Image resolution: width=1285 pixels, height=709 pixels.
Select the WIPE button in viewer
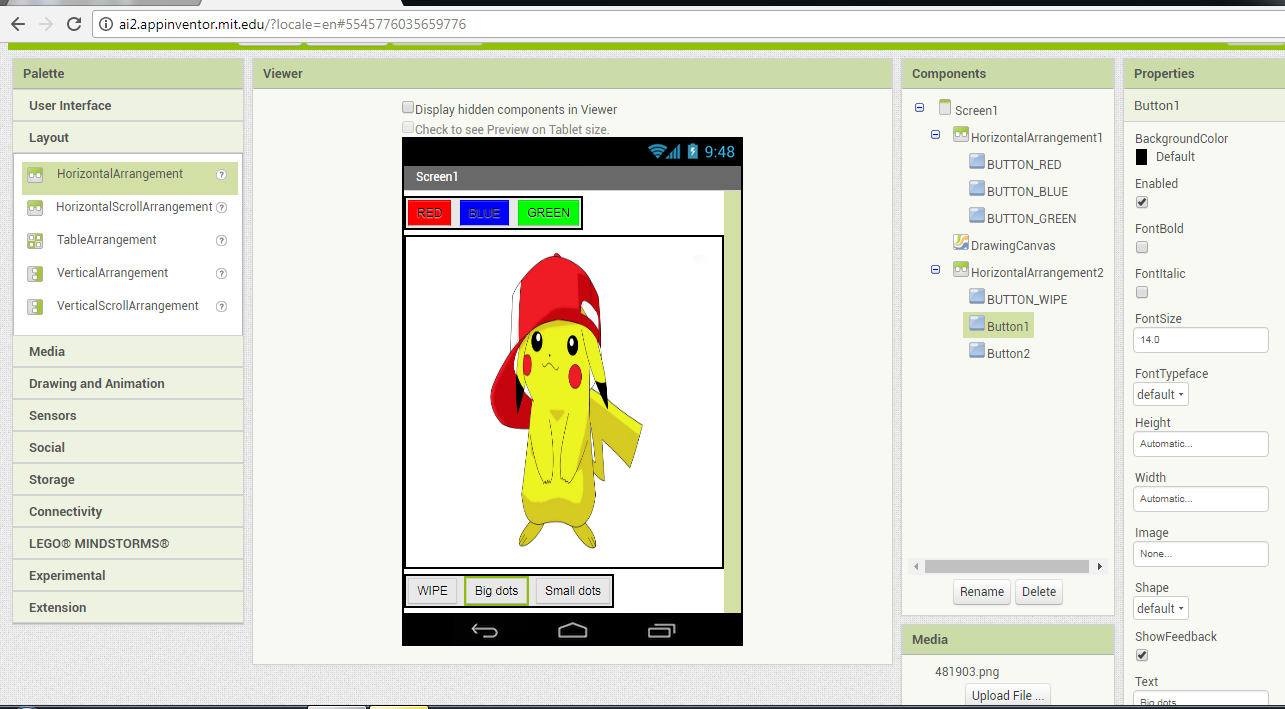point(433,591)
